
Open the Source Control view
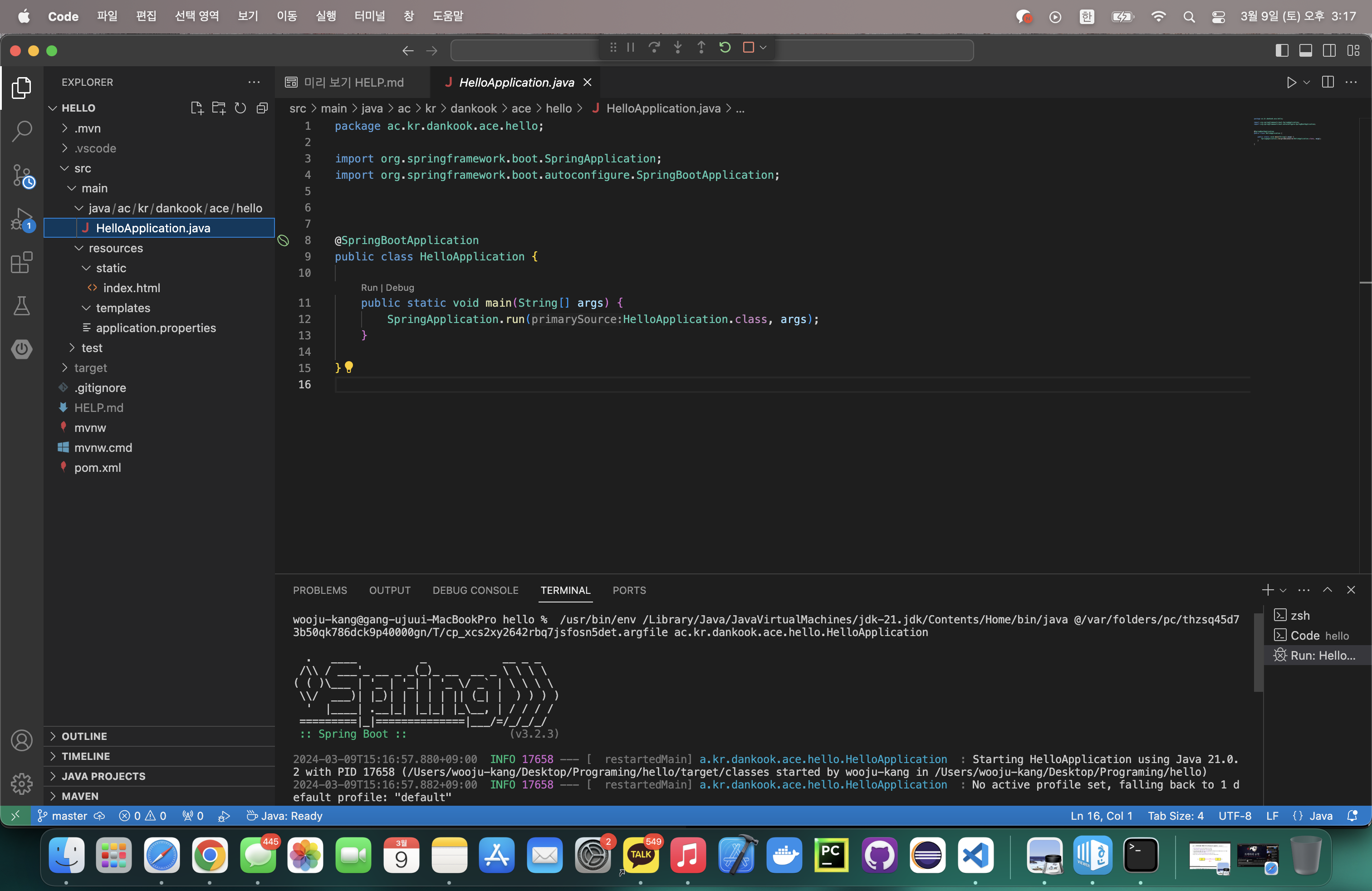pos(21,176)
